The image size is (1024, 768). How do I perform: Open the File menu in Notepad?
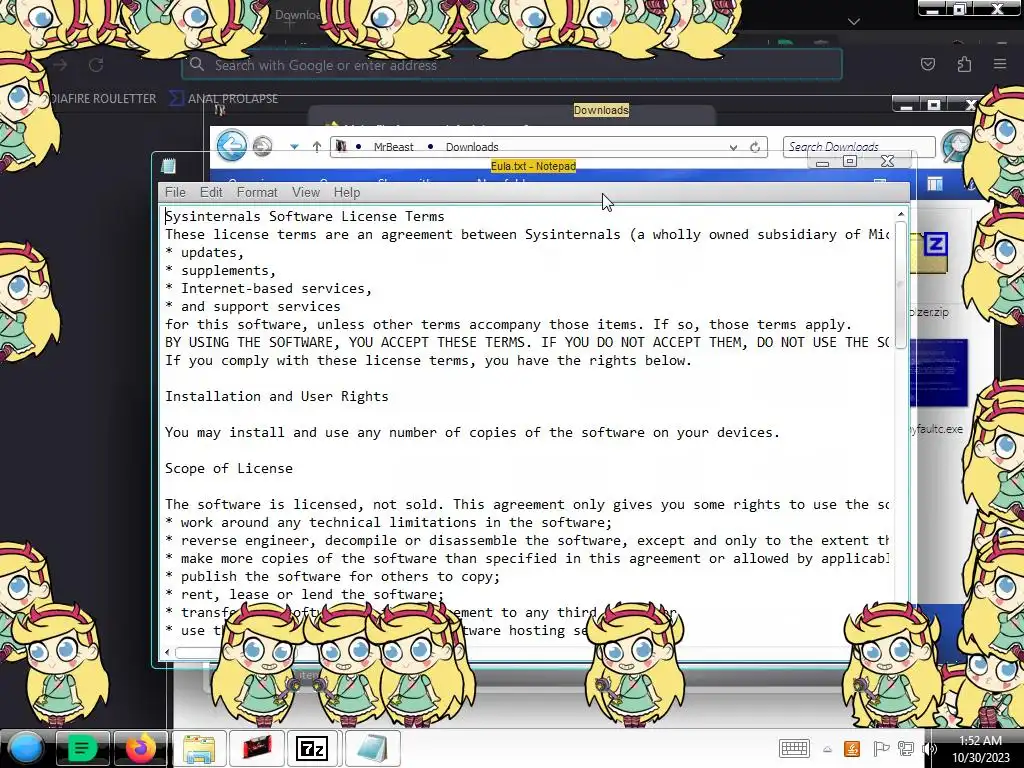coord(175,192)
